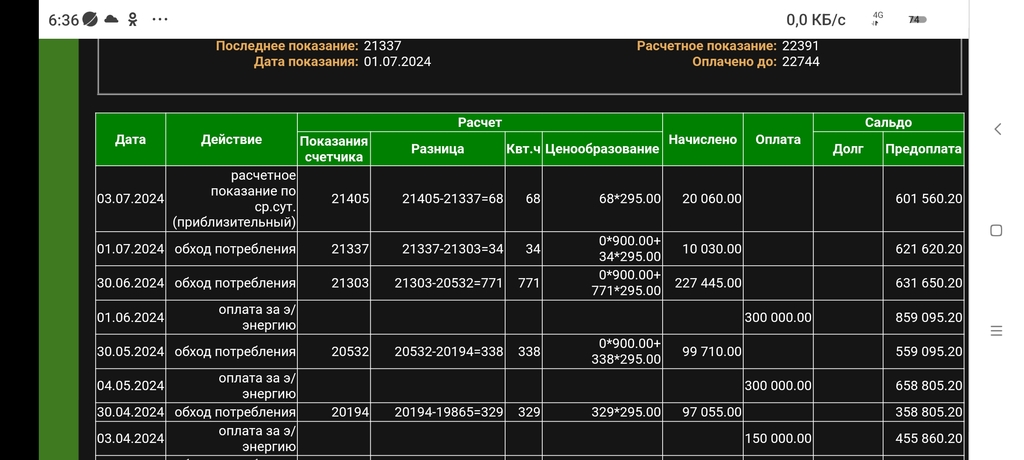Click the meter reading 20194 cell

pos(334,412)
